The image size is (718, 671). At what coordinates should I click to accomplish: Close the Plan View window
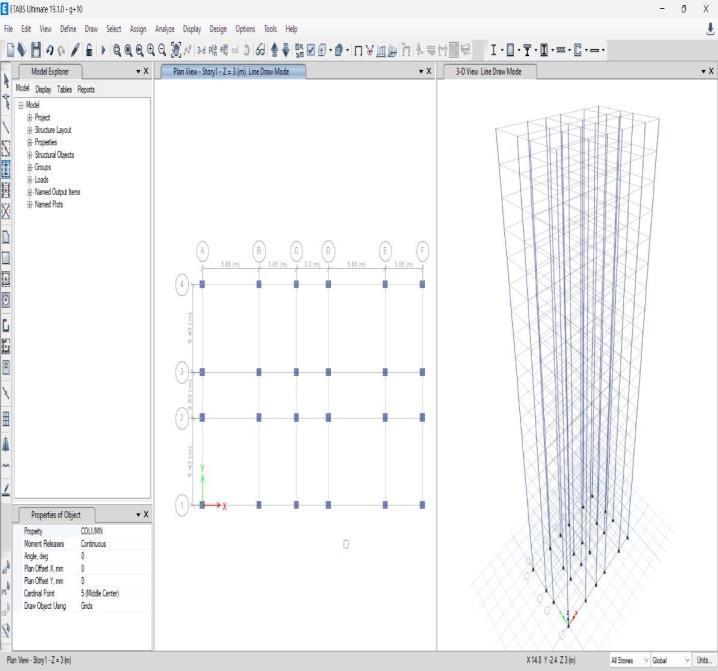(x=429, y=71)
